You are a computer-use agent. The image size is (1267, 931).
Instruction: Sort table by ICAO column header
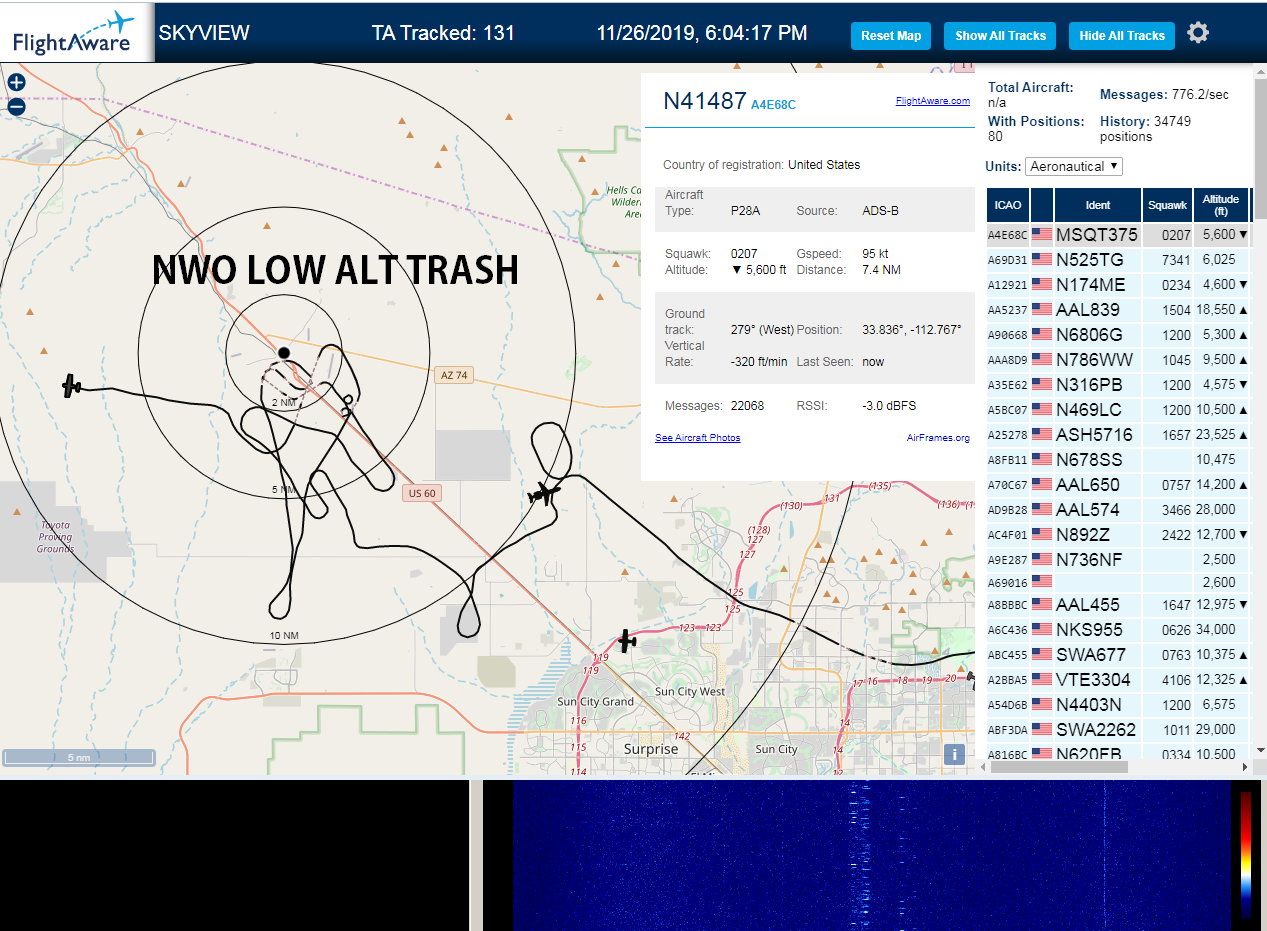pos(1008,205)
